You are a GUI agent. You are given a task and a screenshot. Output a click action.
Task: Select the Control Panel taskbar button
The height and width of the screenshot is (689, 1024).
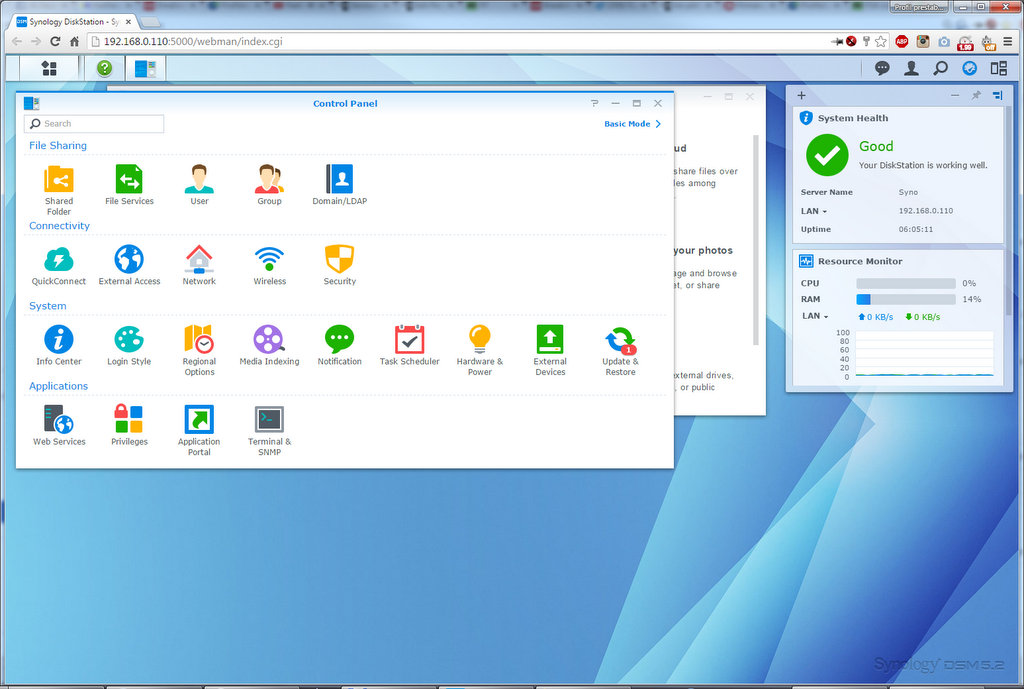click(x=145, y=68)
